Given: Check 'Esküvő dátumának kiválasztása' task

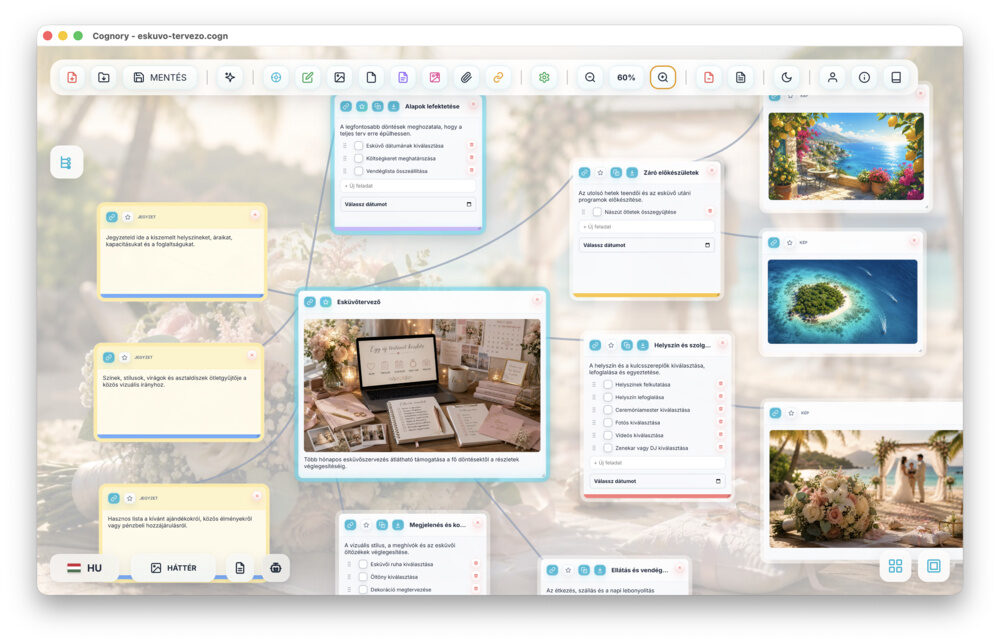Looking at the screenshot, I should pyautogui.click(x=359, y=146).
